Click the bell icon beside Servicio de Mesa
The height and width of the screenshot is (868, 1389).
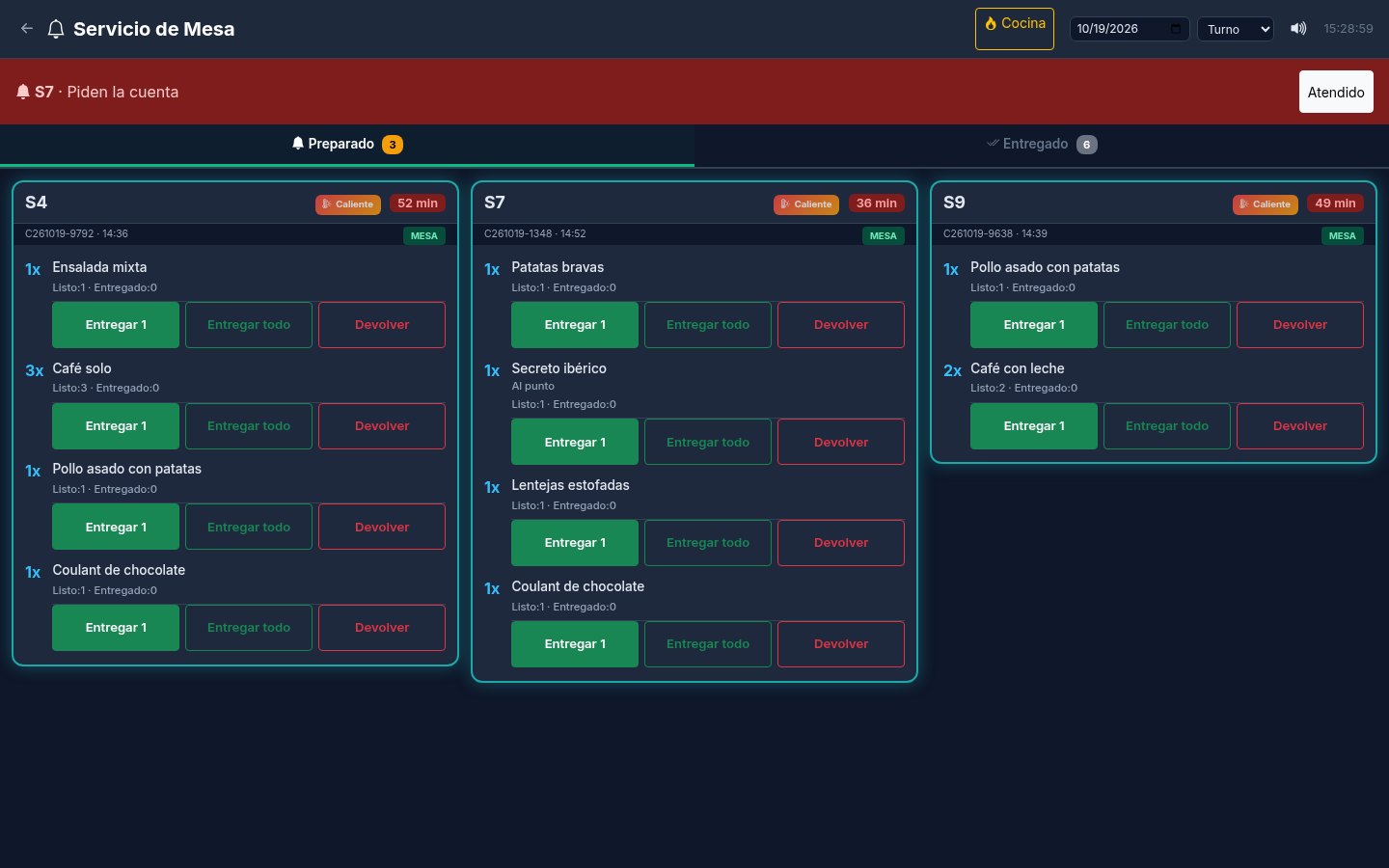coord(56,29)
